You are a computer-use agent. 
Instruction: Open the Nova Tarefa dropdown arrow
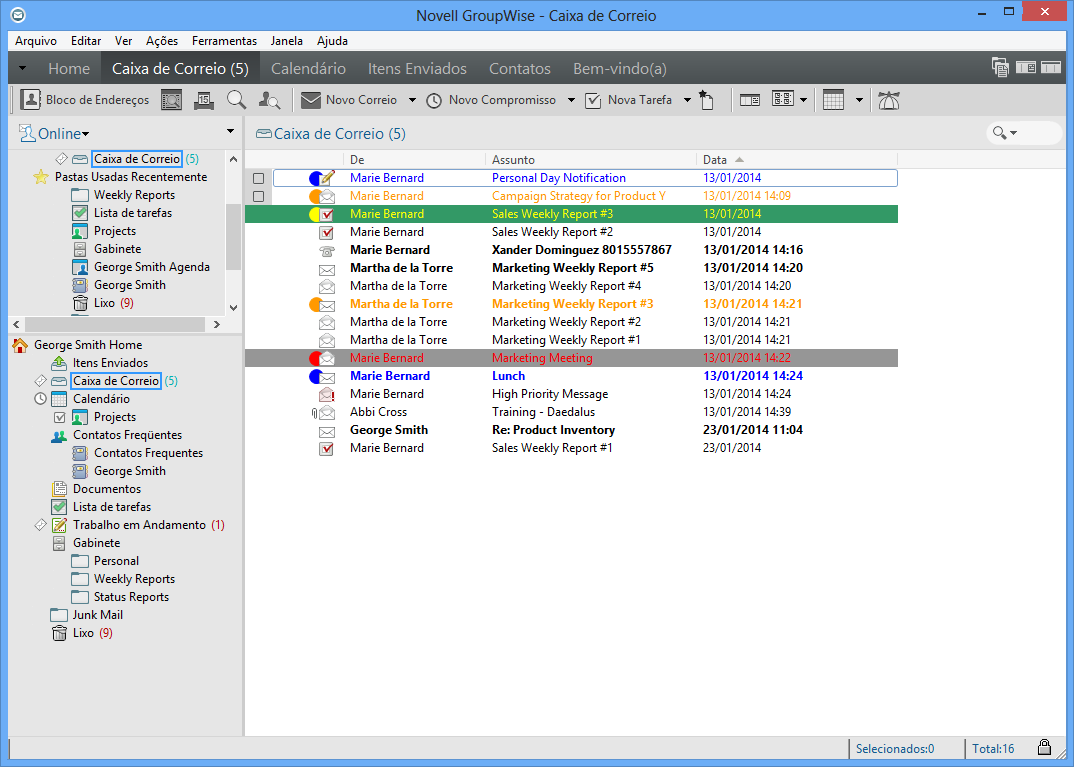tap(687, 100)
